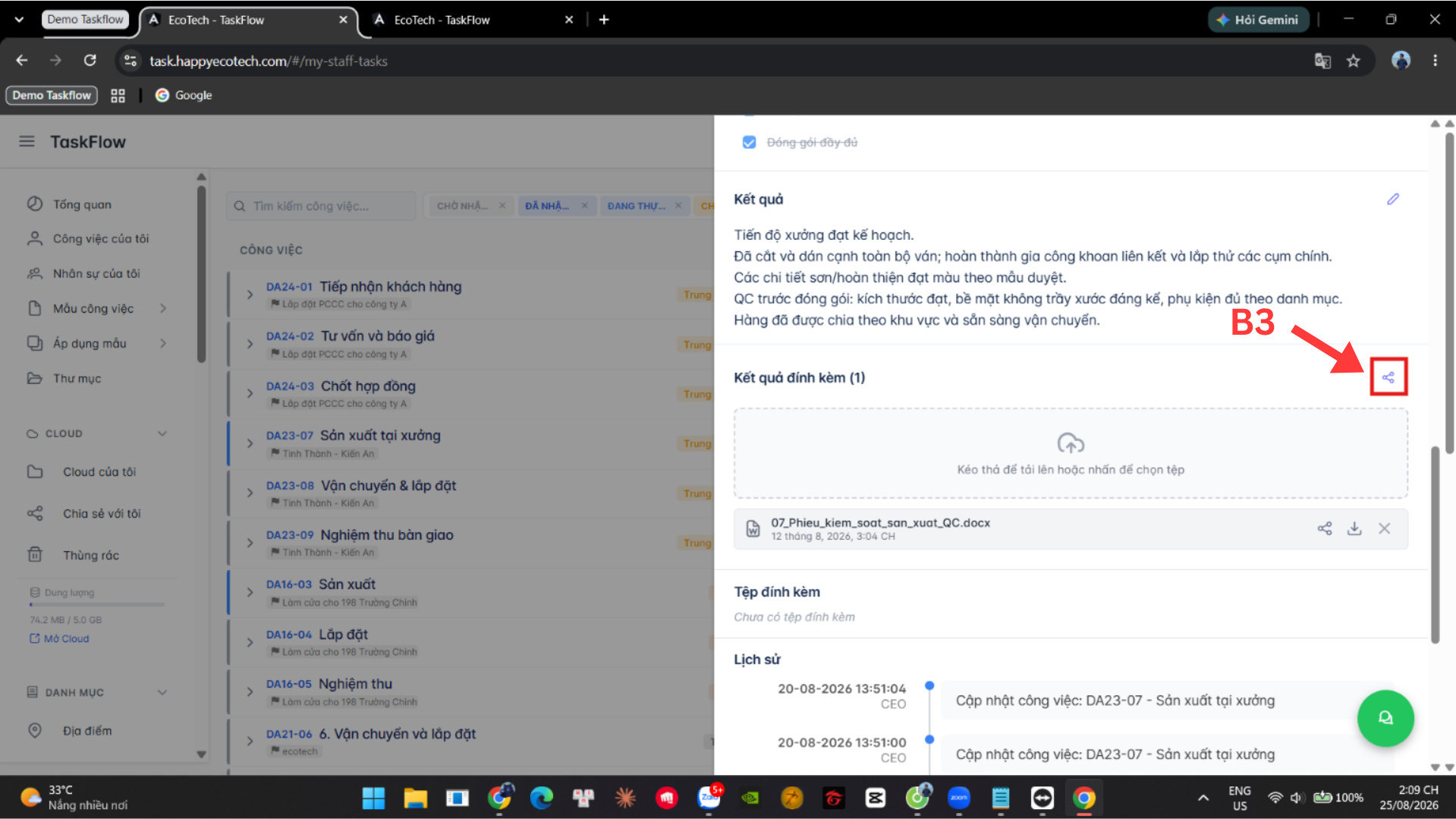Open File Explorer from the taskbar
This screenshot has width=1456, height=819.
pos(415,798)
